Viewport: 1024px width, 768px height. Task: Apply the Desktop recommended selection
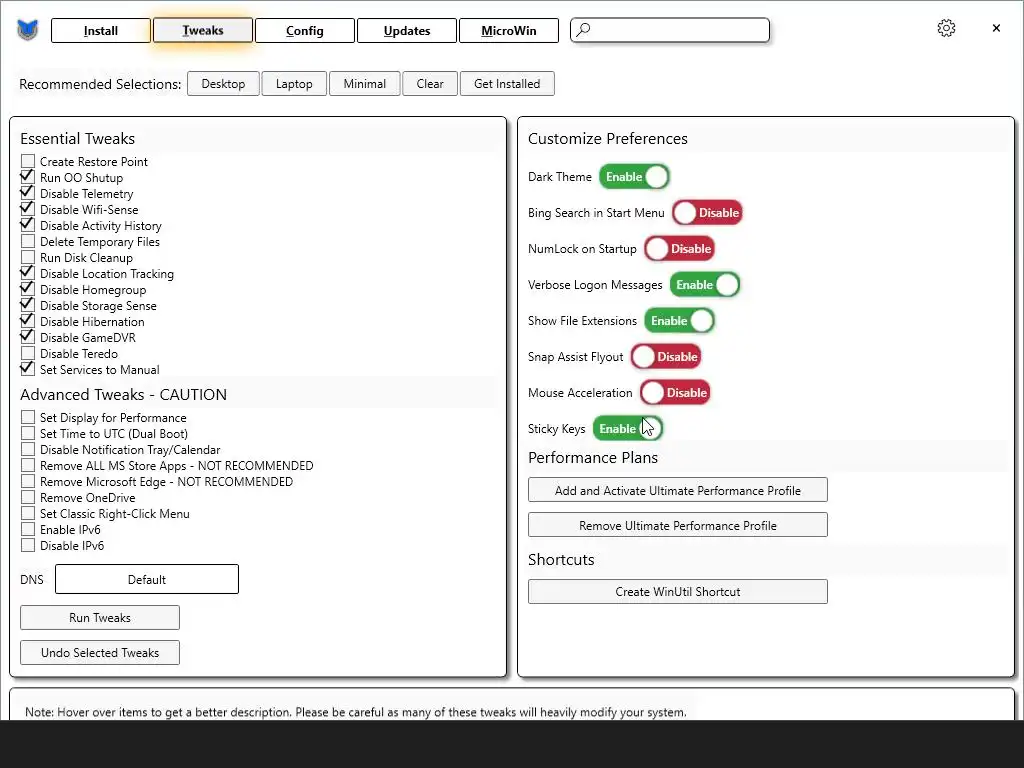[223, 84]
